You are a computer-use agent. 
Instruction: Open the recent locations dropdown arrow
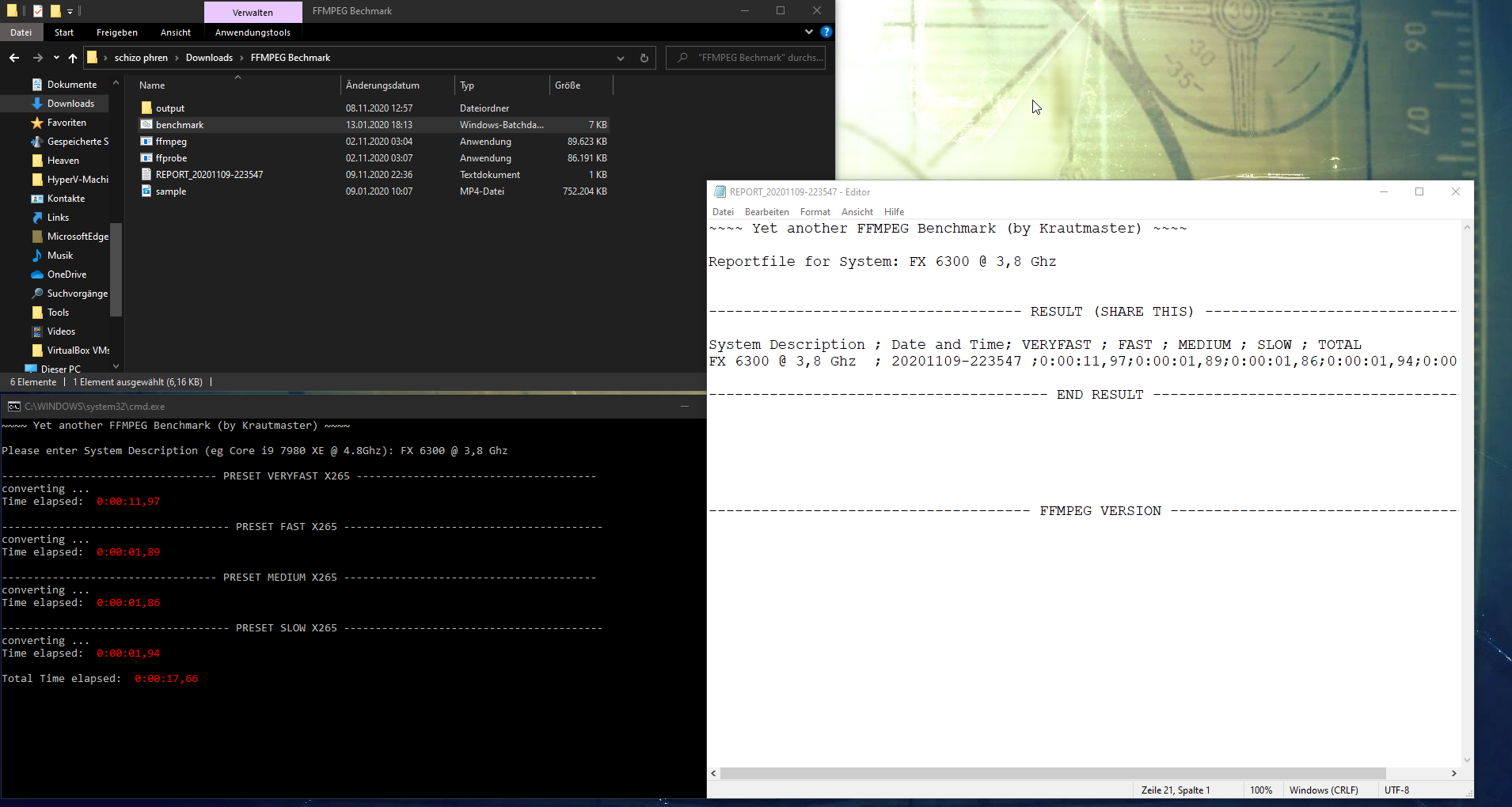point(56,58)
